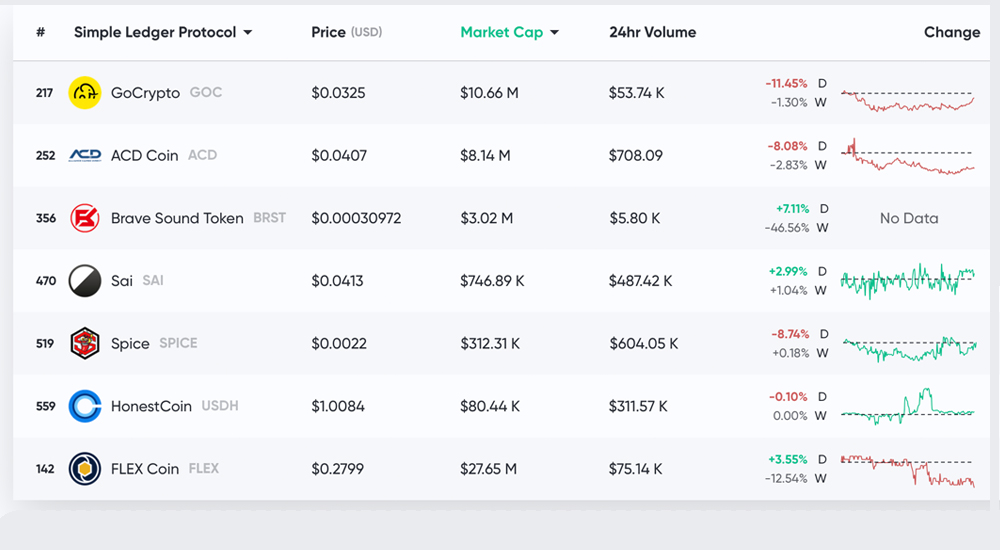Open the Market Cap sort dropdown arrow
Image resolution: width=1000 pixels, height=550 pixels.
(x=554, y=33)
